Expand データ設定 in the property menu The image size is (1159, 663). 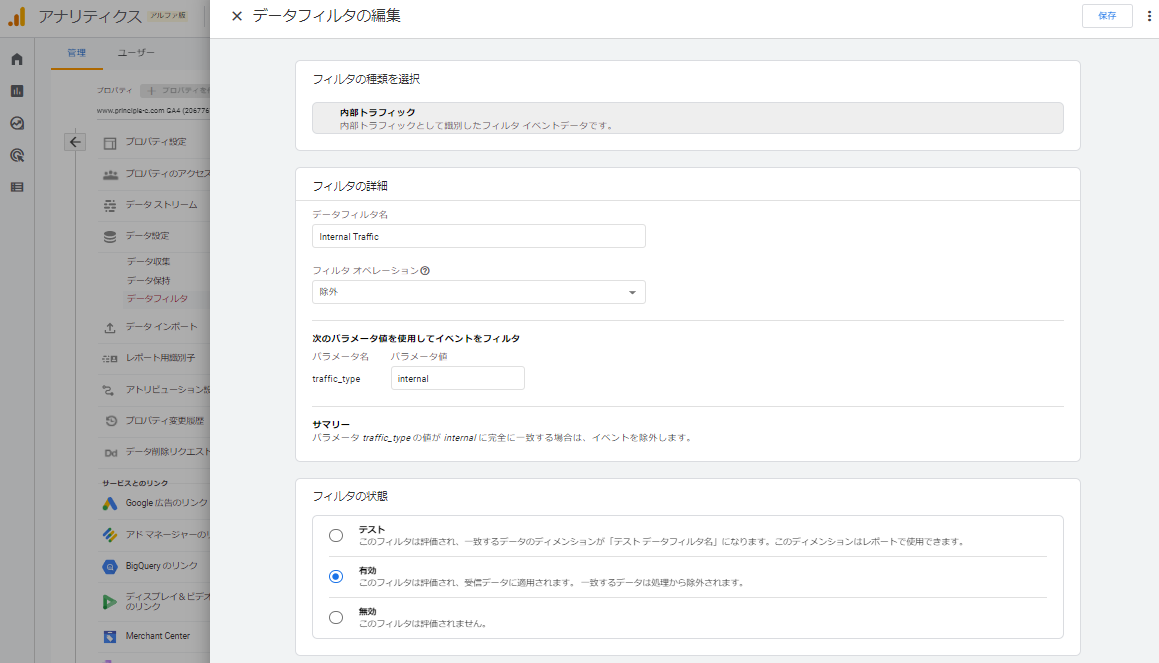click(x=147, y=236)
